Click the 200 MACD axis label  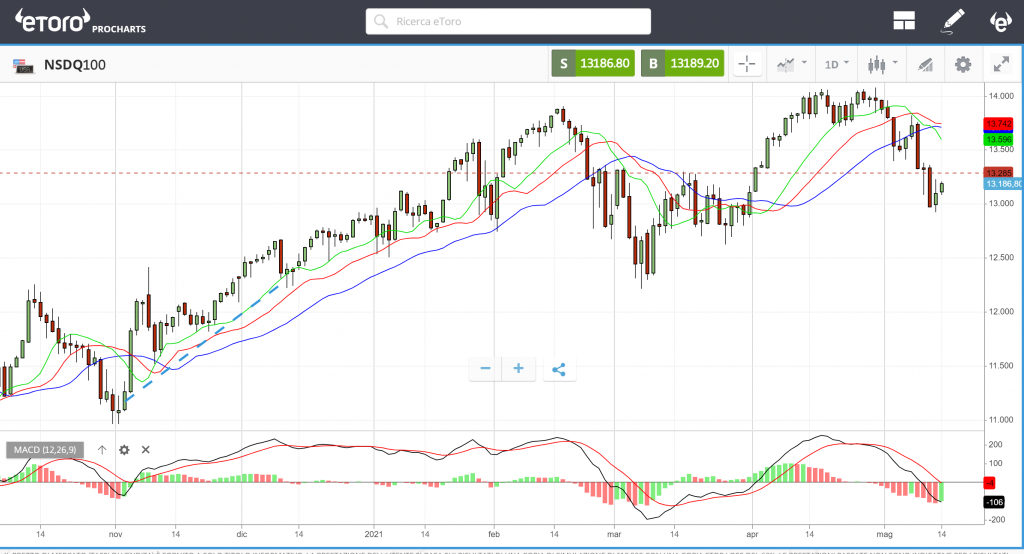pos(995,444)
